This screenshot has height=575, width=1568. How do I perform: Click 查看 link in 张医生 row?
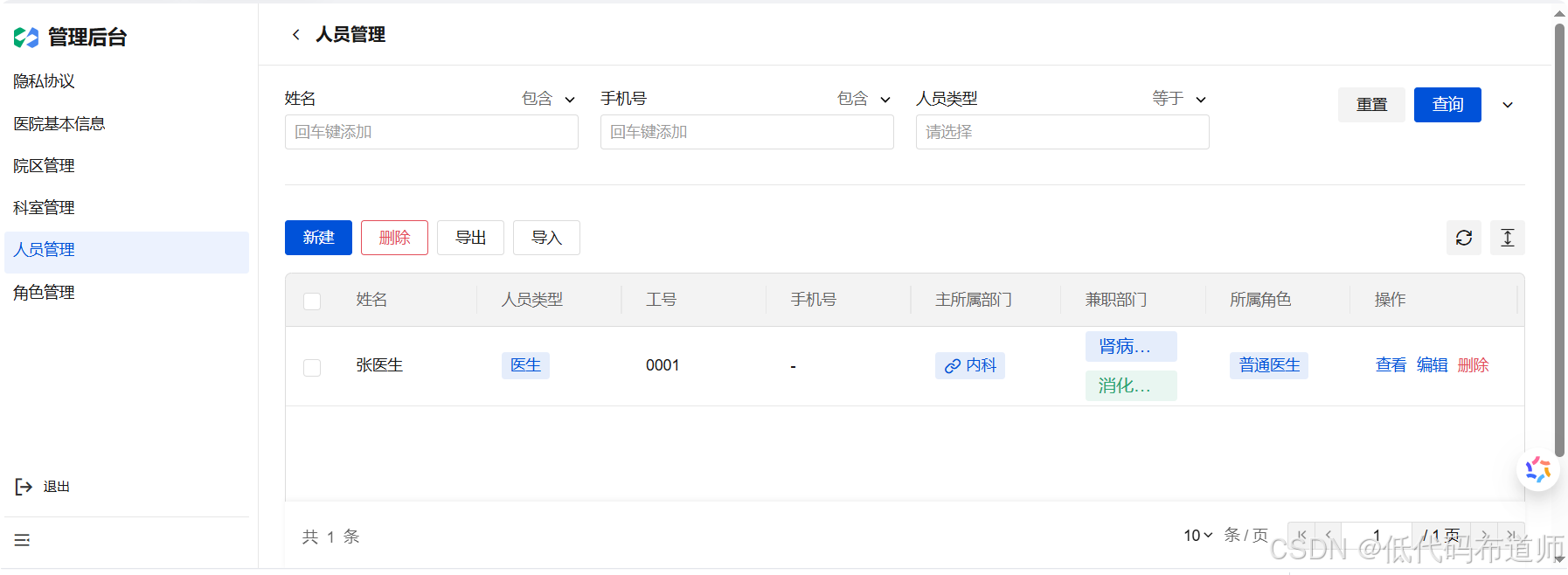(x=1391, y=365)
